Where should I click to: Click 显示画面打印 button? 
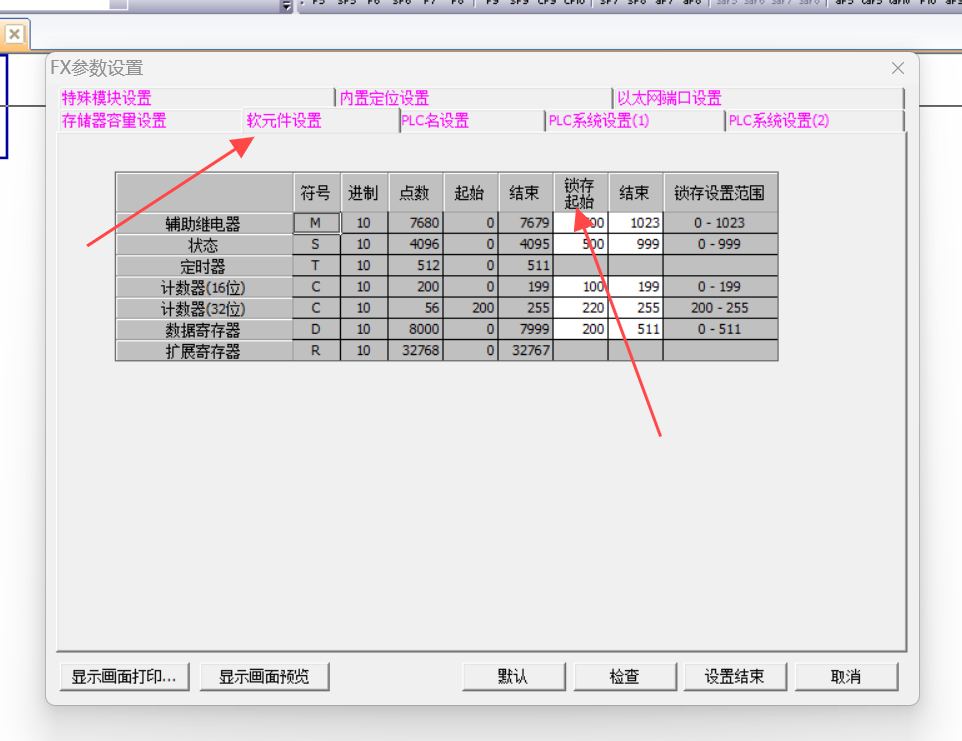point(124,676)
